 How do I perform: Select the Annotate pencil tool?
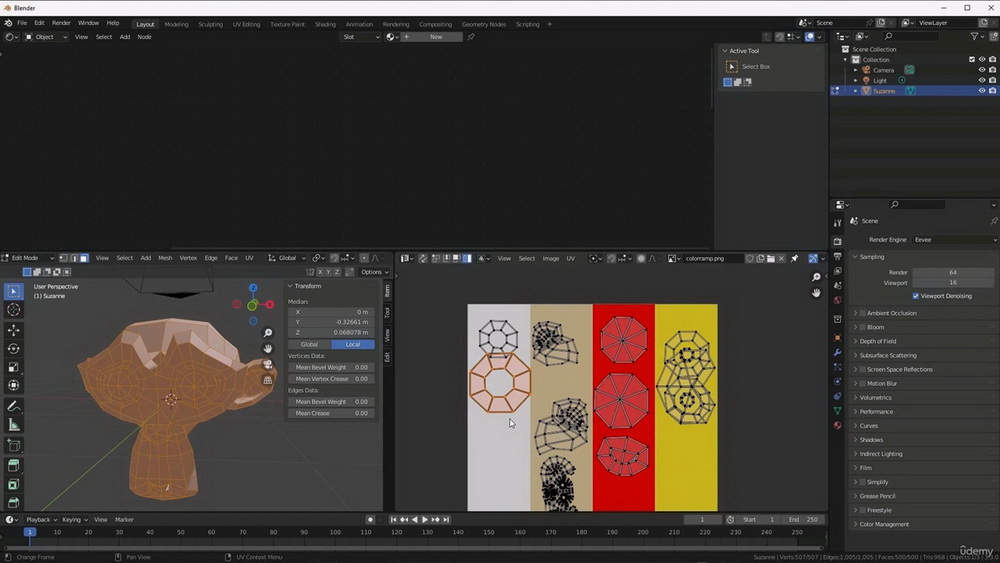click(13, 406)
